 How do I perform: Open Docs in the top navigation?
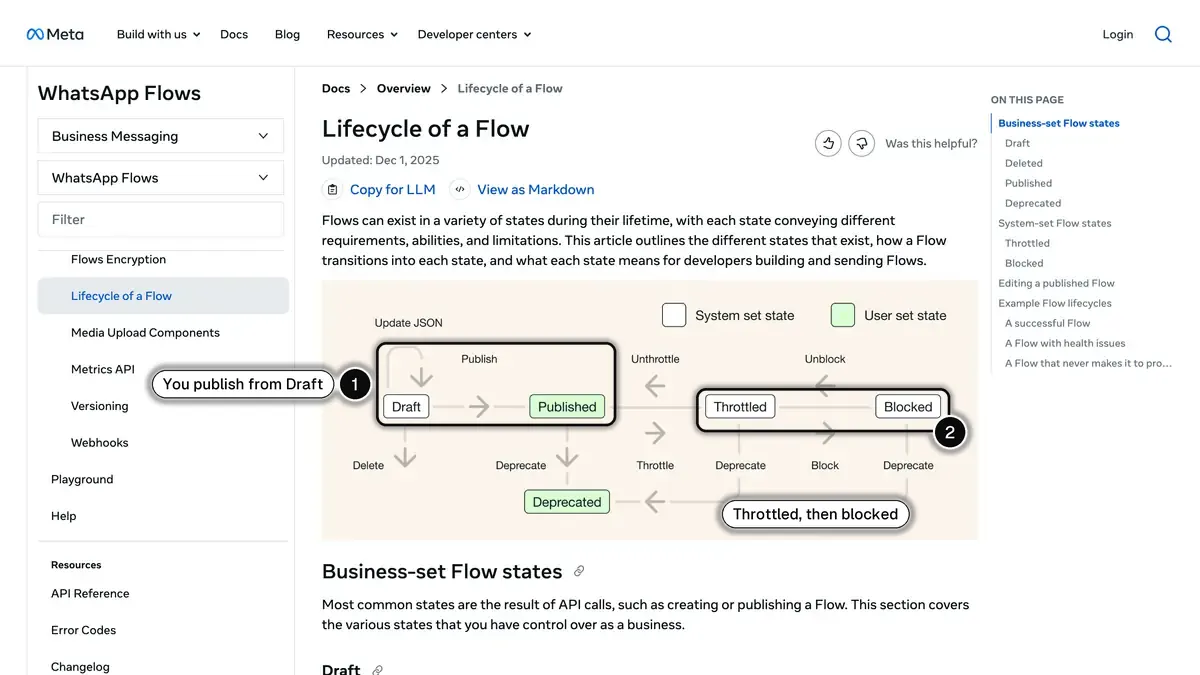click(x=234, y=34)
